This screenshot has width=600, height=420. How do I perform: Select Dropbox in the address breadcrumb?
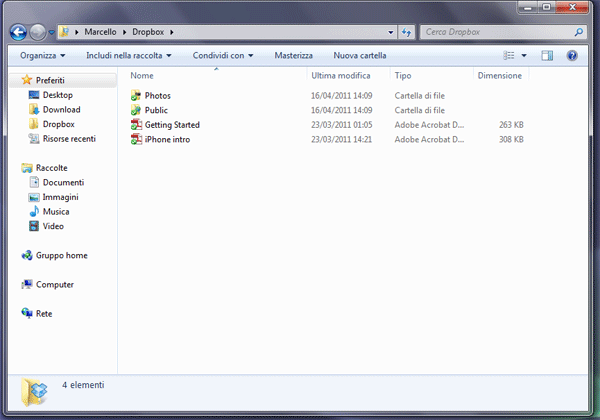[x=148, y=32]
